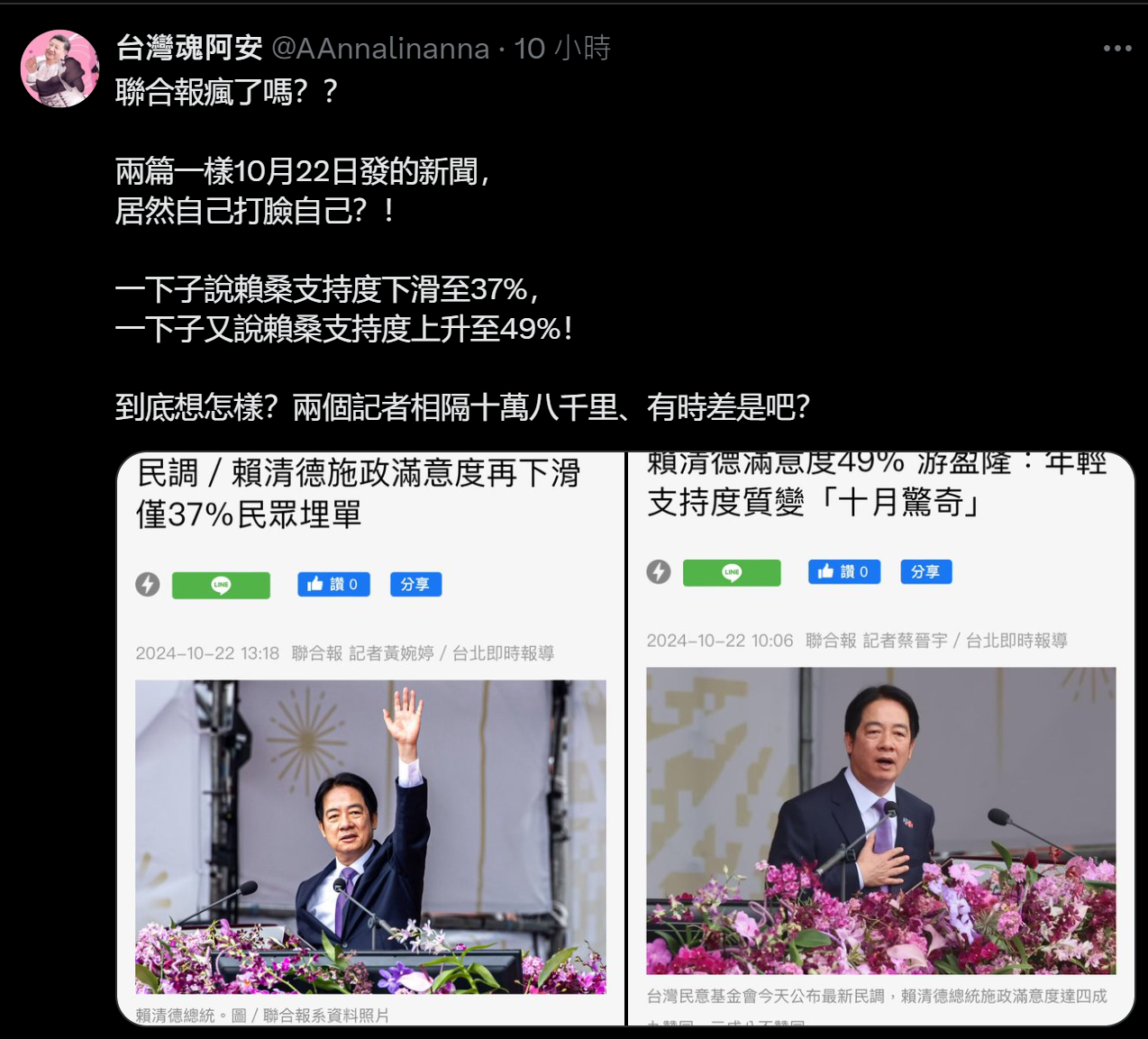Like the 37% poll article with 讚 button
This screenshot has width=1148, height=1039.
333,584
